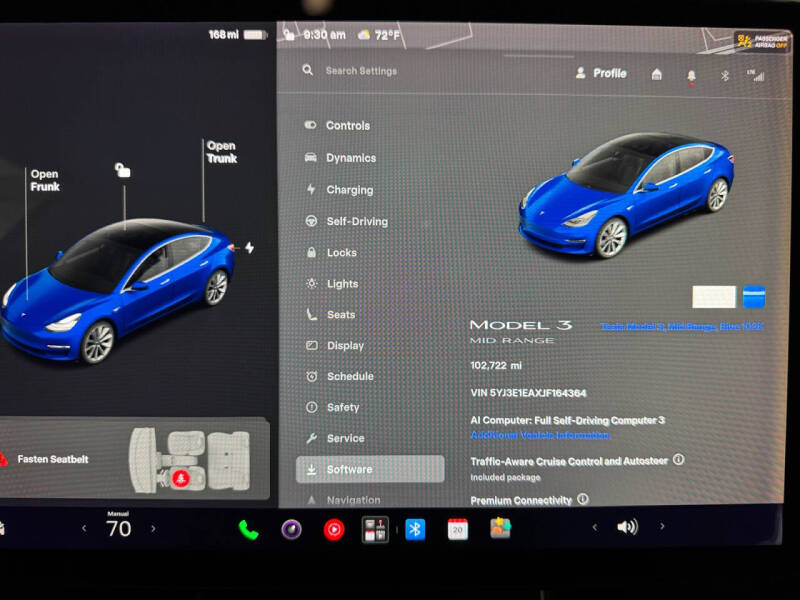Open Navigation settings

point(343,500)
